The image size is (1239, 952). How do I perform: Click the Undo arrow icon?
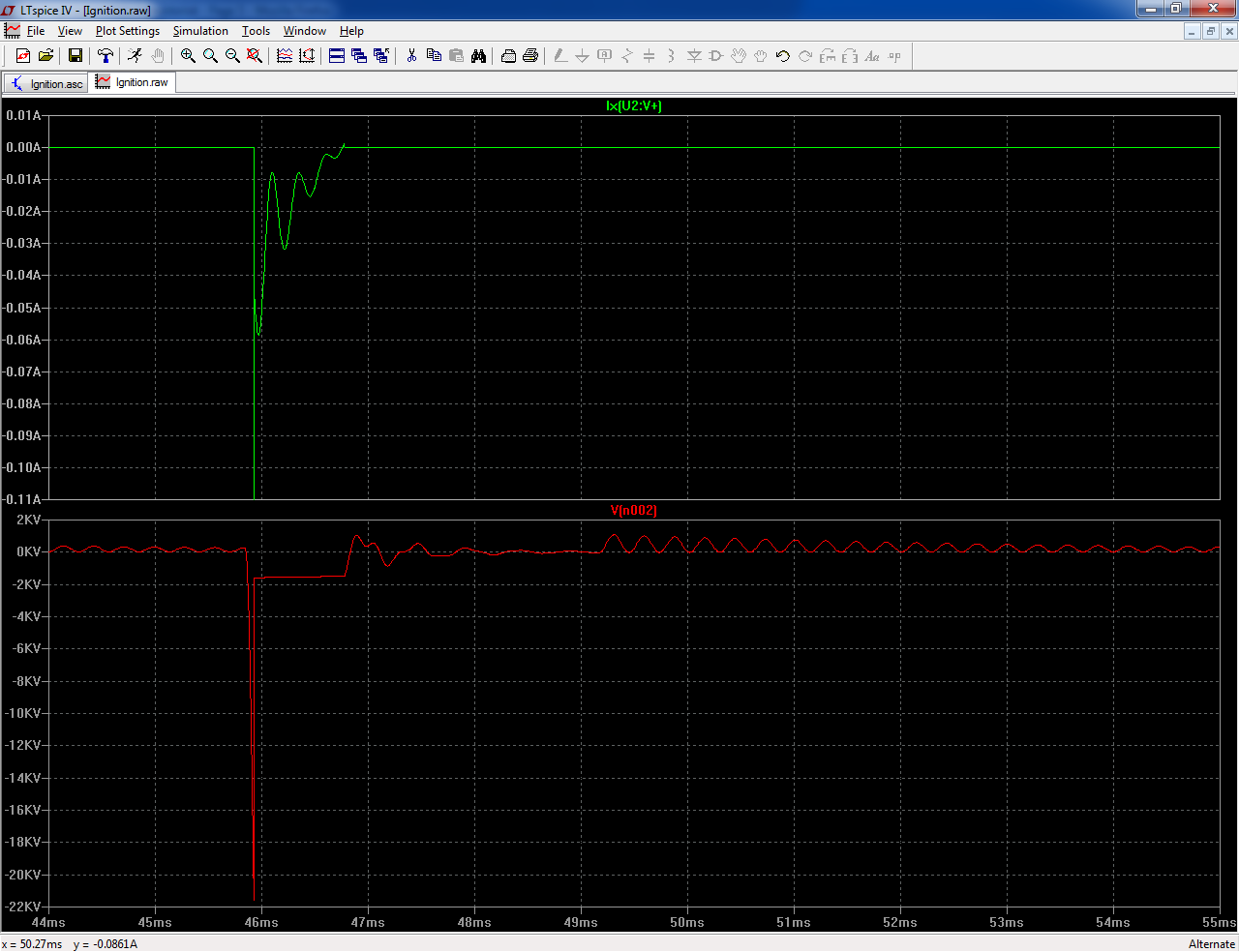(783, 56)
